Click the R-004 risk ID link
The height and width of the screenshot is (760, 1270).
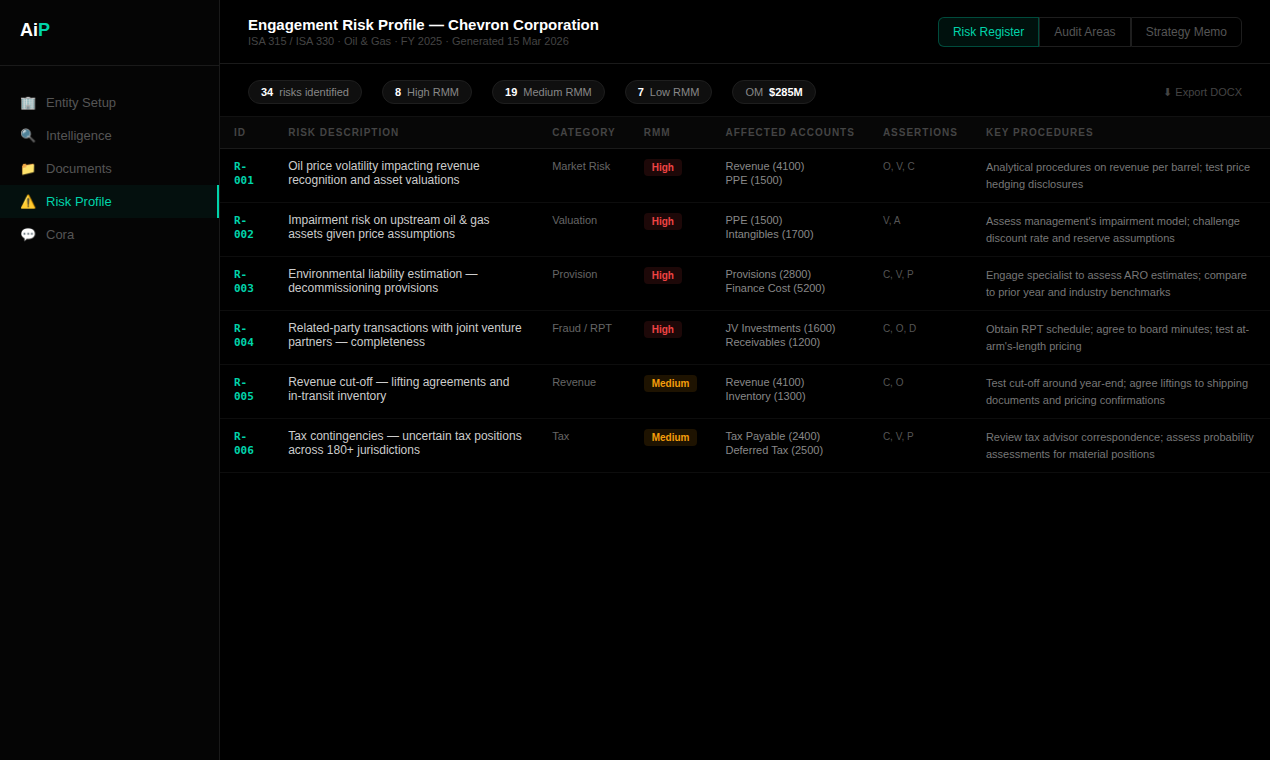click(243, 335)
